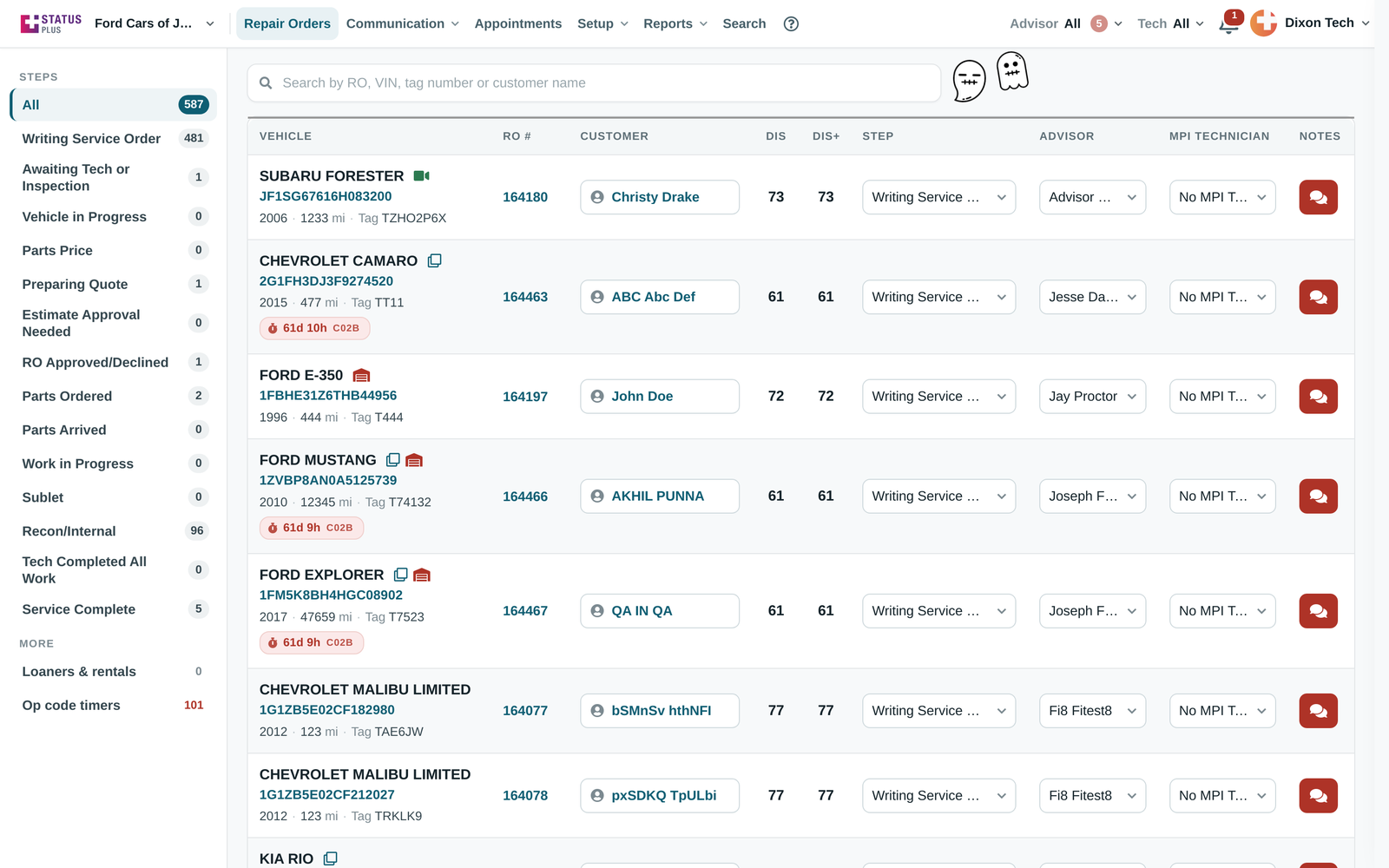Image resolution: width=1389 pixels, height=868 pixels.
Task: Open the Advisor All filter dropdown
Action: [x=1066, y=23]
